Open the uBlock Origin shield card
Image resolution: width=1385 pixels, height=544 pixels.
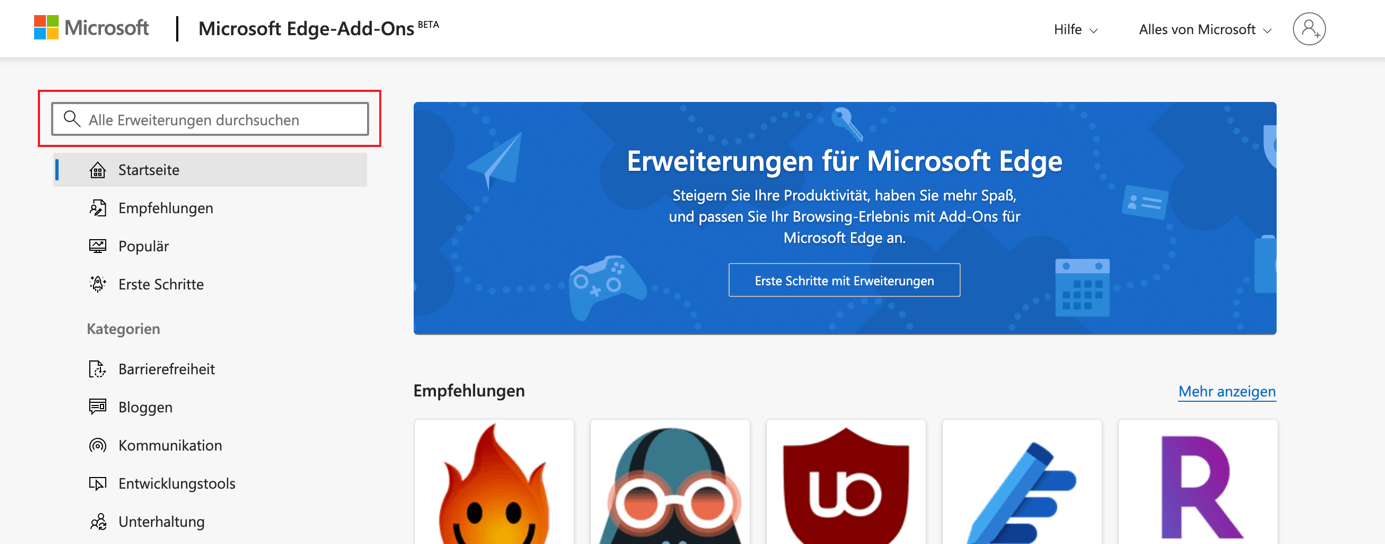pos(846,482)
